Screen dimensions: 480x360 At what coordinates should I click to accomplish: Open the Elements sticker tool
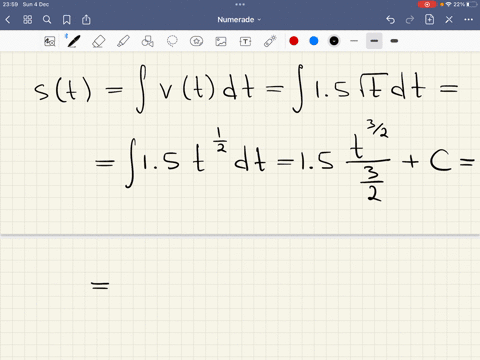point(196,41)
